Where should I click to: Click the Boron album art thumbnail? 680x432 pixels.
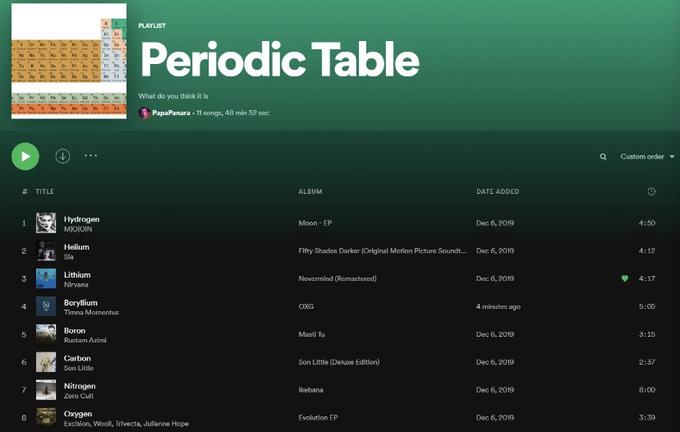coord(46,334)
